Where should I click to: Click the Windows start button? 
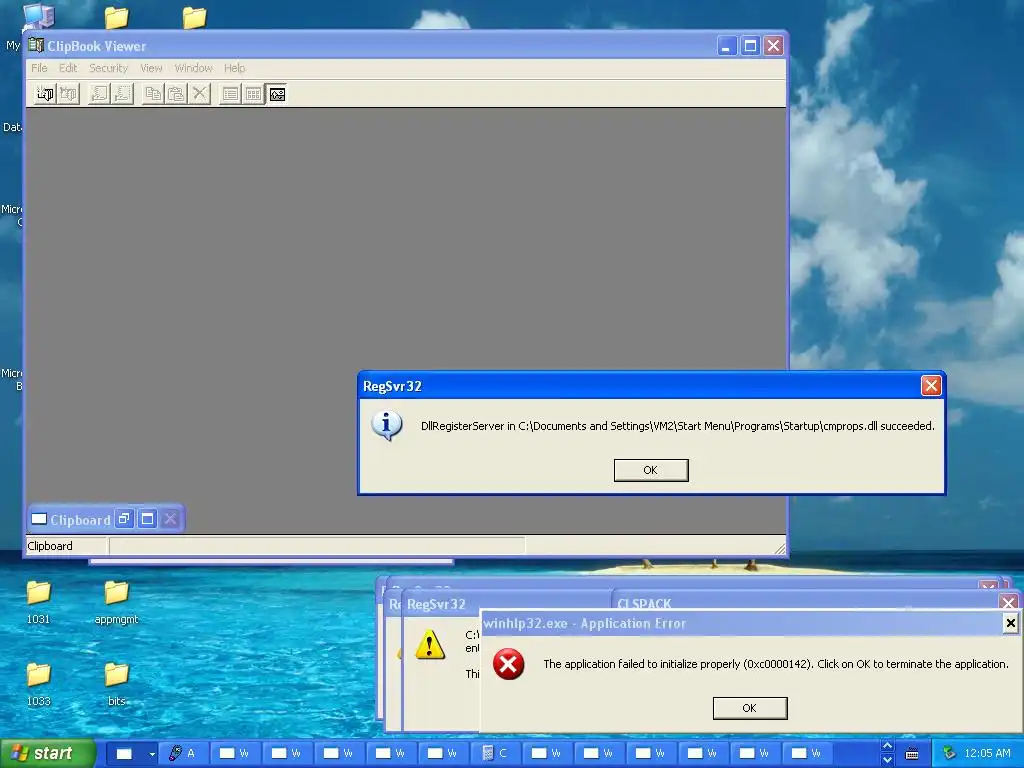click(48, 754)
